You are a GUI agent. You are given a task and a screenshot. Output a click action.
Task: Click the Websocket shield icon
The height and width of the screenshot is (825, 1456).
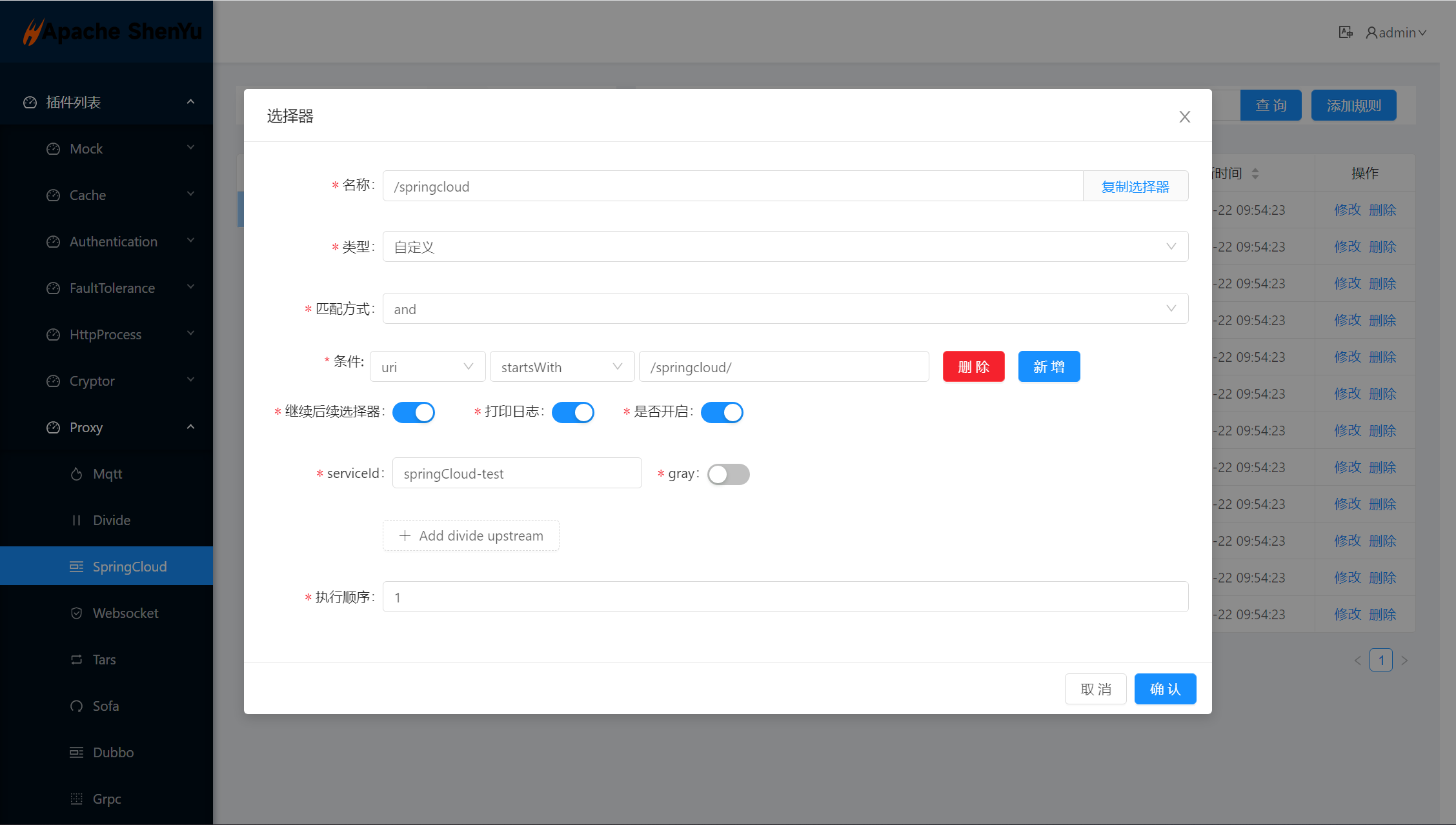pyautogui.click(x=76, y=613)
